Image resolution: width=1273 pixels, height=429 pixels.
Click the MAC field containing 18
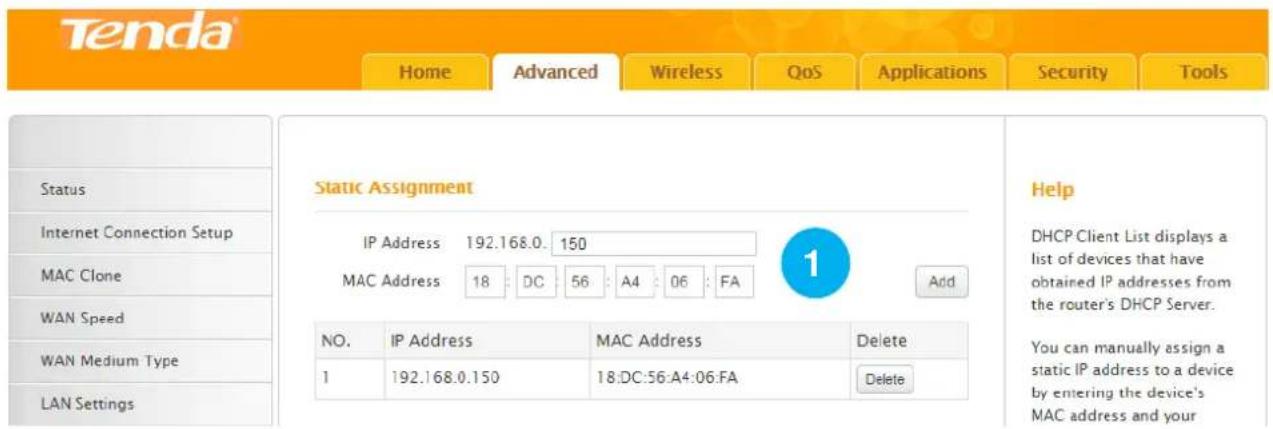click(482, 283)
